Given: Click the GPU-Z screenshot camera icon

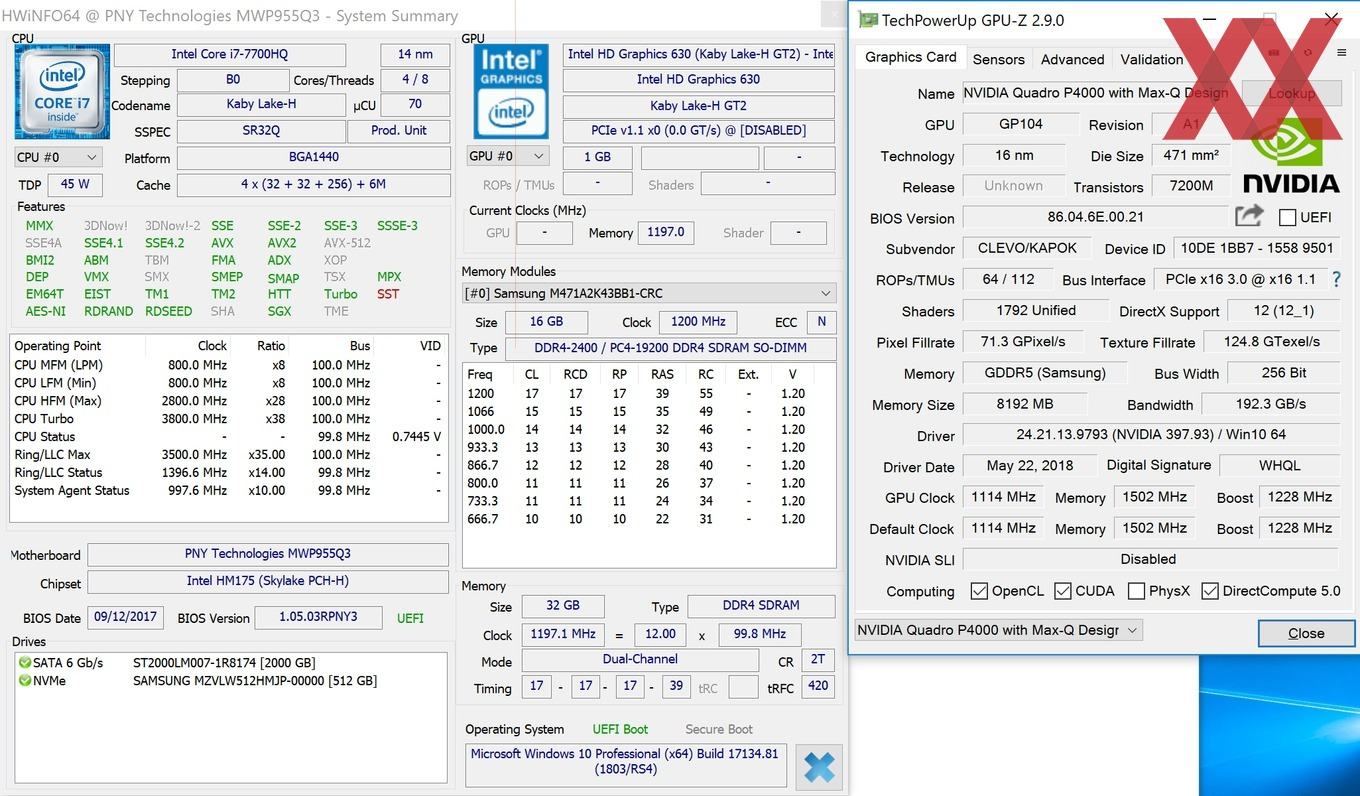Looking at the screenshot, I should pyautogui.click(x=1273, y=54).
